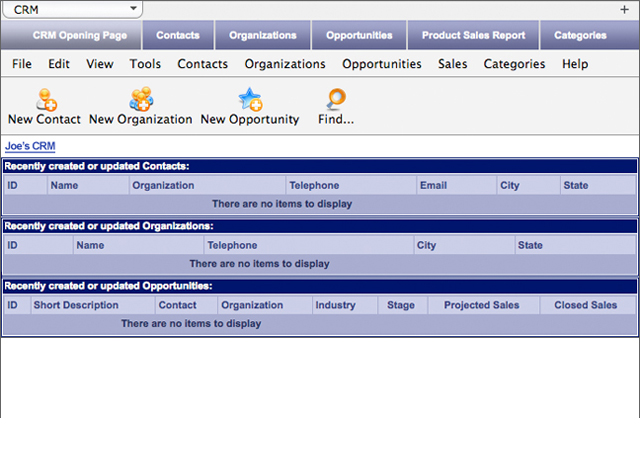Switch to the Opportunities tab
This screenshot has width=640, height=468.
coord(359,35)
